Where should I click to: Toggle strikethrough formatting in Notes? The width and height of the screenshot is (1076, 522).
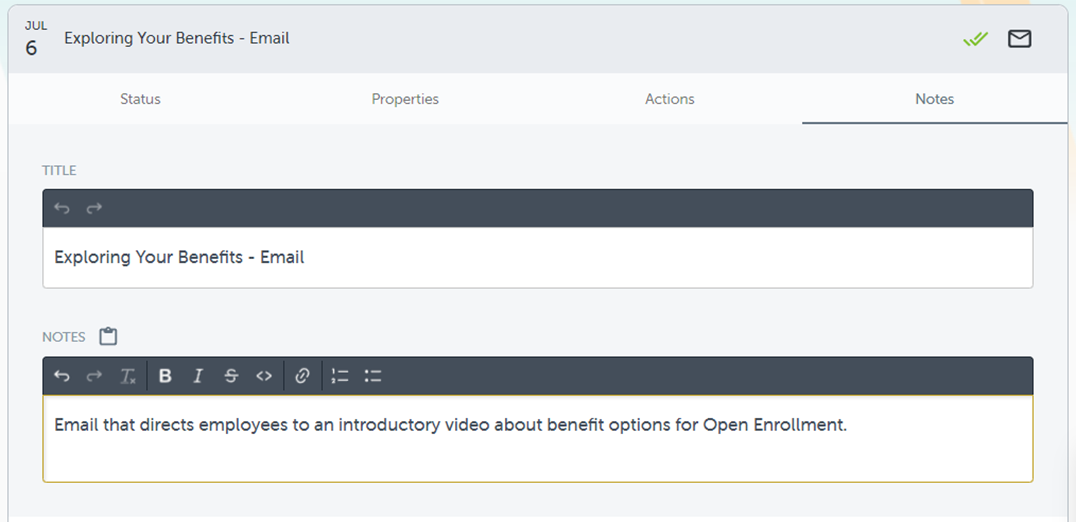pos(231,376)
